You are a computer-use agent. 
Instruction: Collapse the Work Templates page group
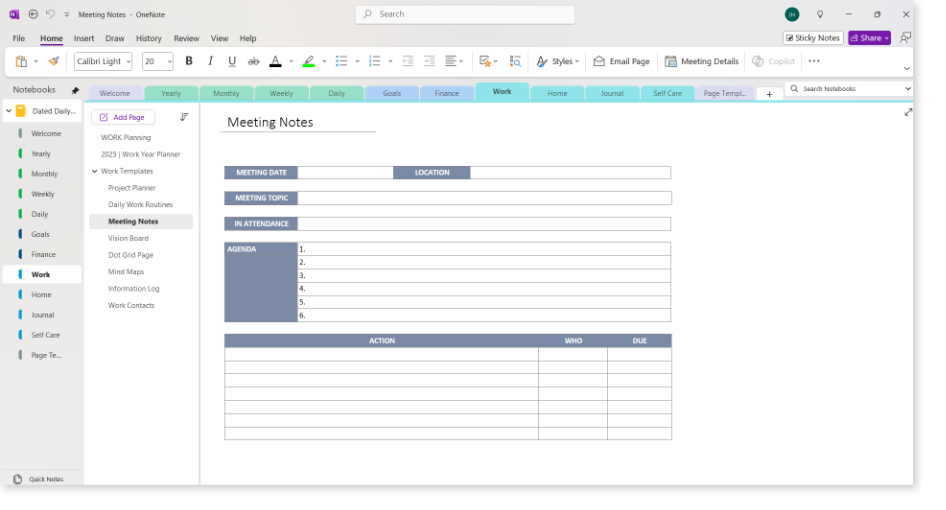point(95,171)
